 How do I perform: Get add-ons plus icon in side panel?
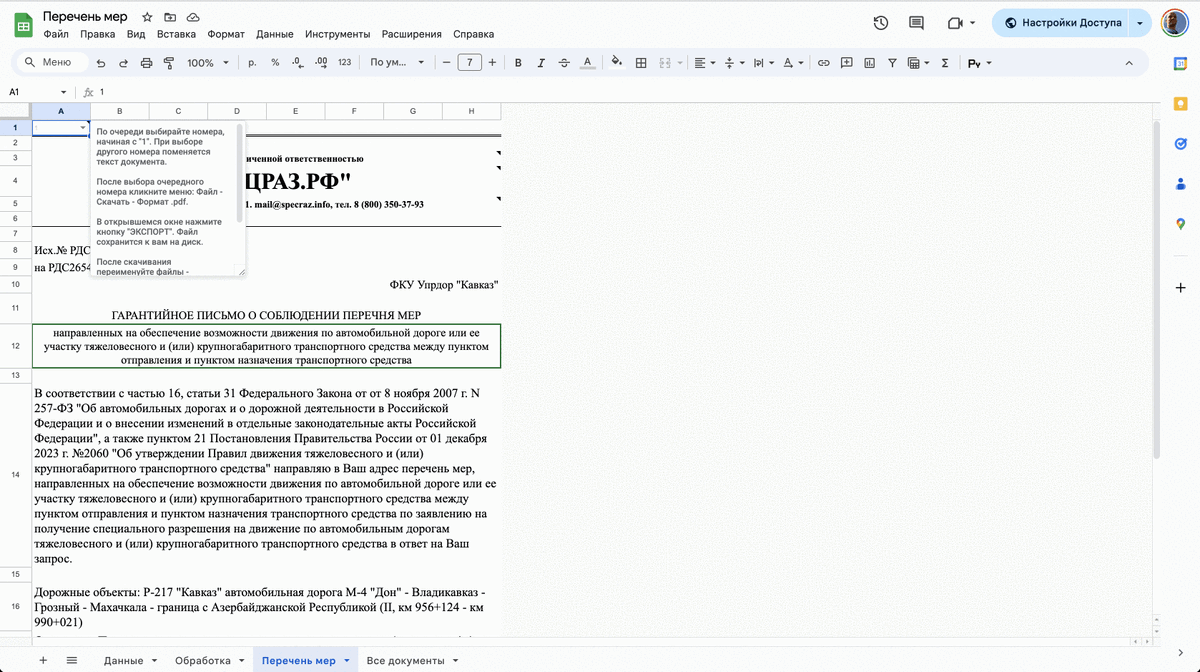click(x=1180, y=287)
